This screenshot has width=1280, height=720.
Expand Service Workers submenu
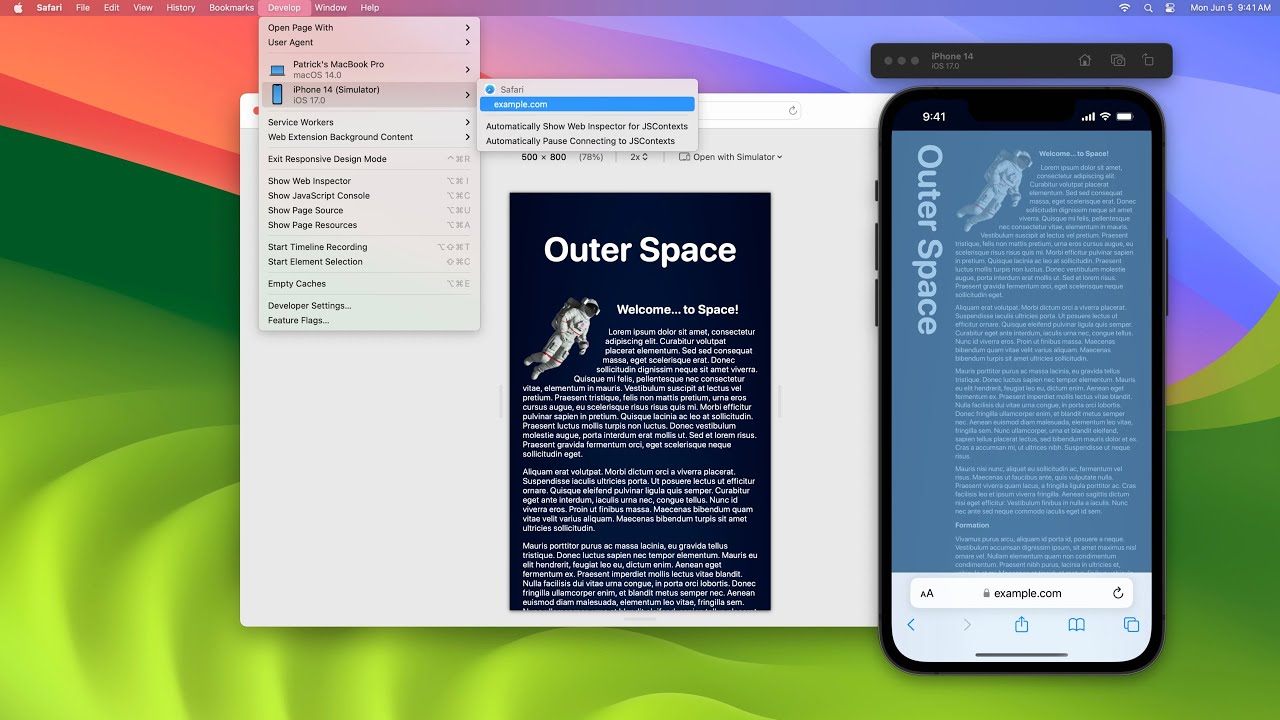[369, 122]
